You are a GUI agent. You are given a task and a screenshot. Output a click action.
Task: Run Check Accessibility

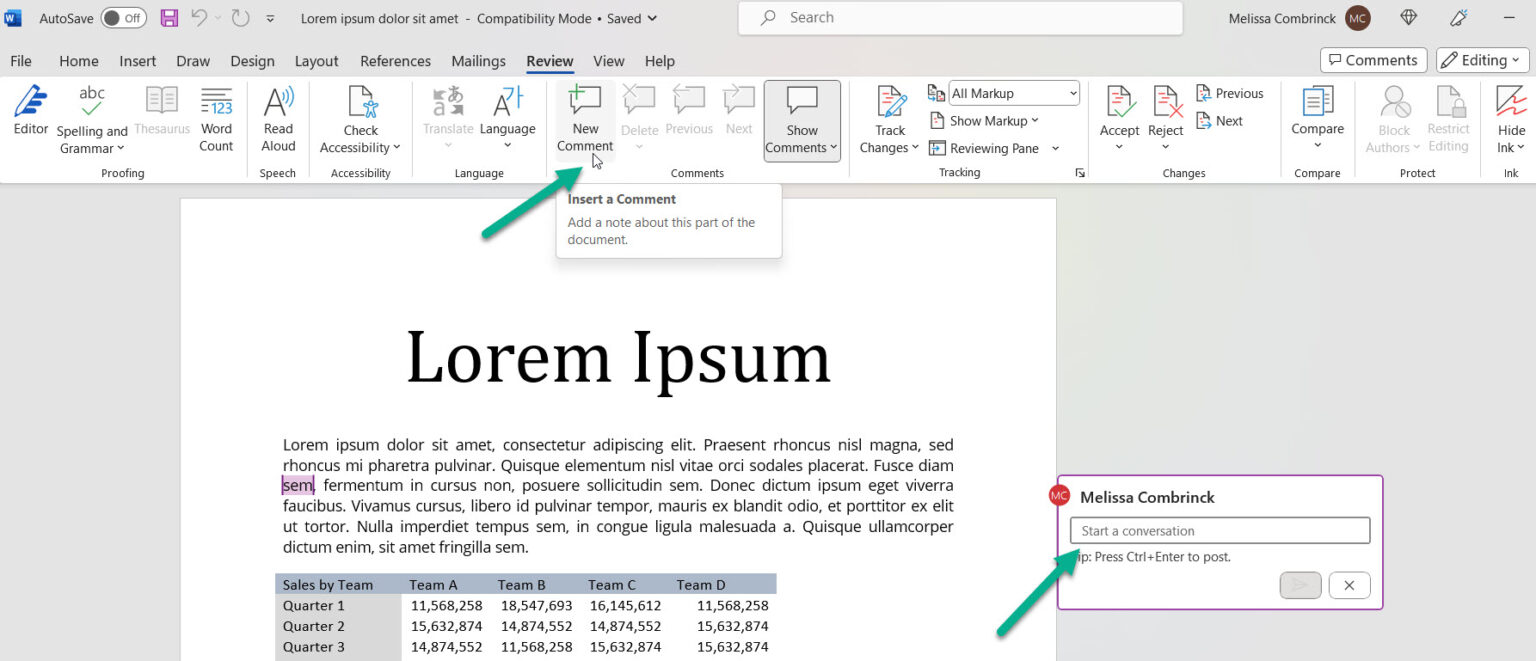click(x=361, y=120)
